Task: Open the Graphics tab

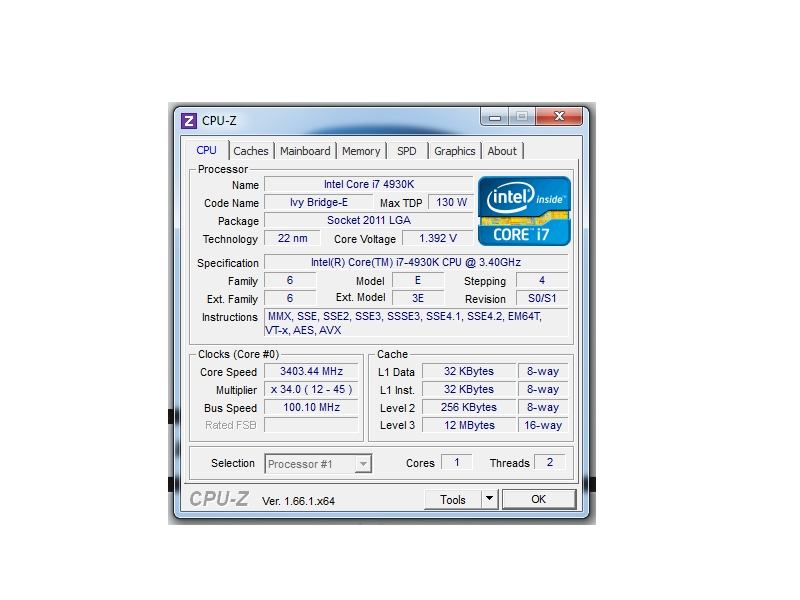Action: click(454, 151)
